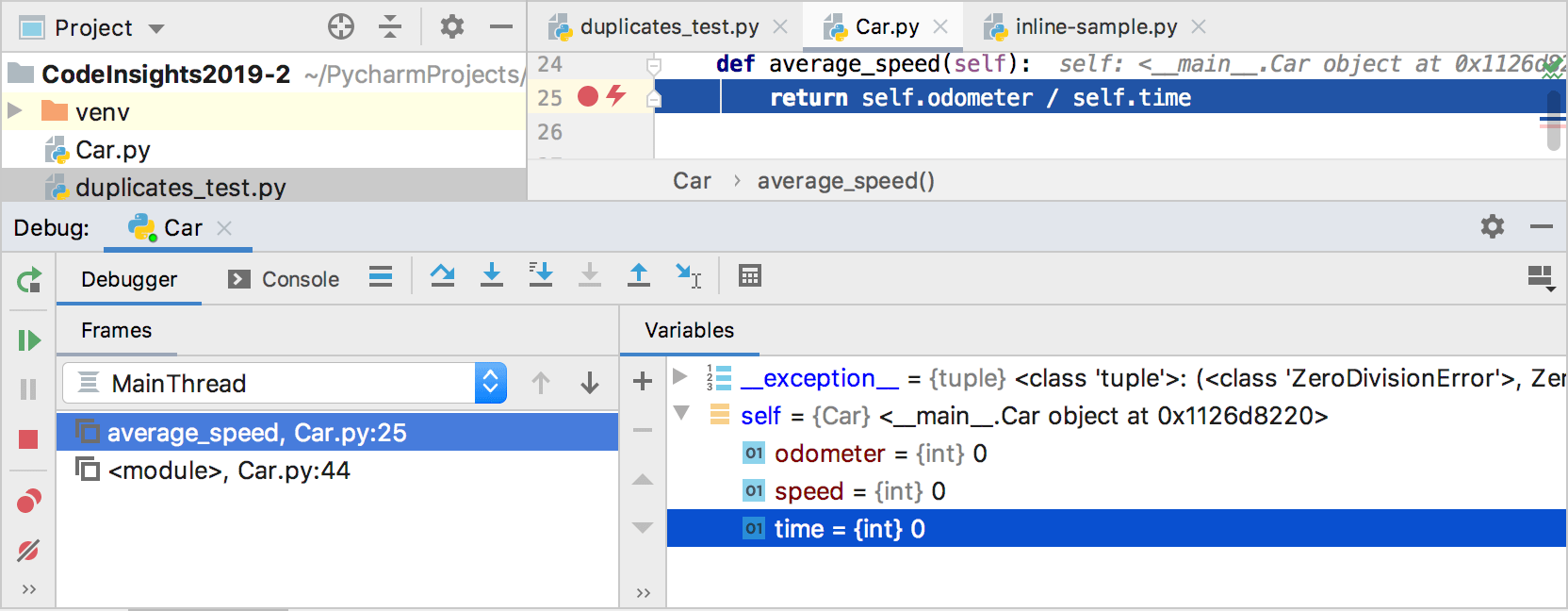Close the Car.py editor tab

(x=940, y=26)
